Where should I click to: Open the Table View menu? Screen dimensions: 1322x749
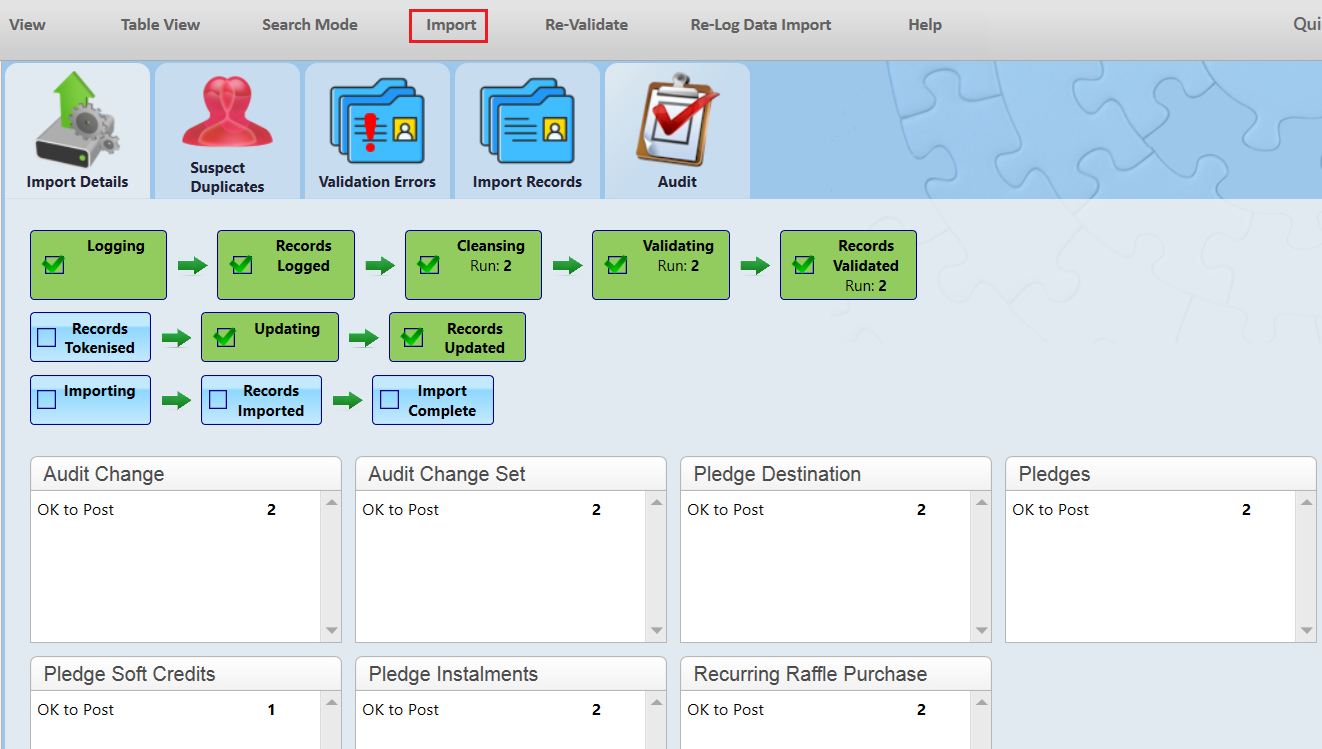pyautogui.click(x=160, y=25)
